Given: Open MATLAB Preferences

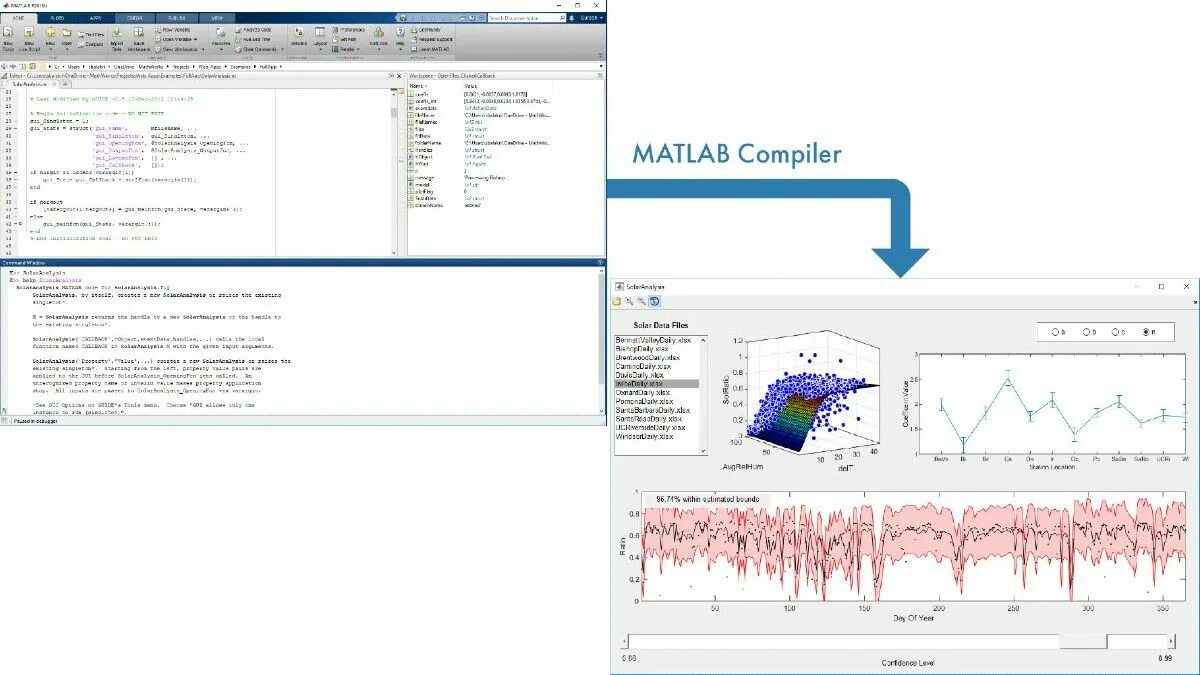Looking at the screenshot, I should (349, 29).
